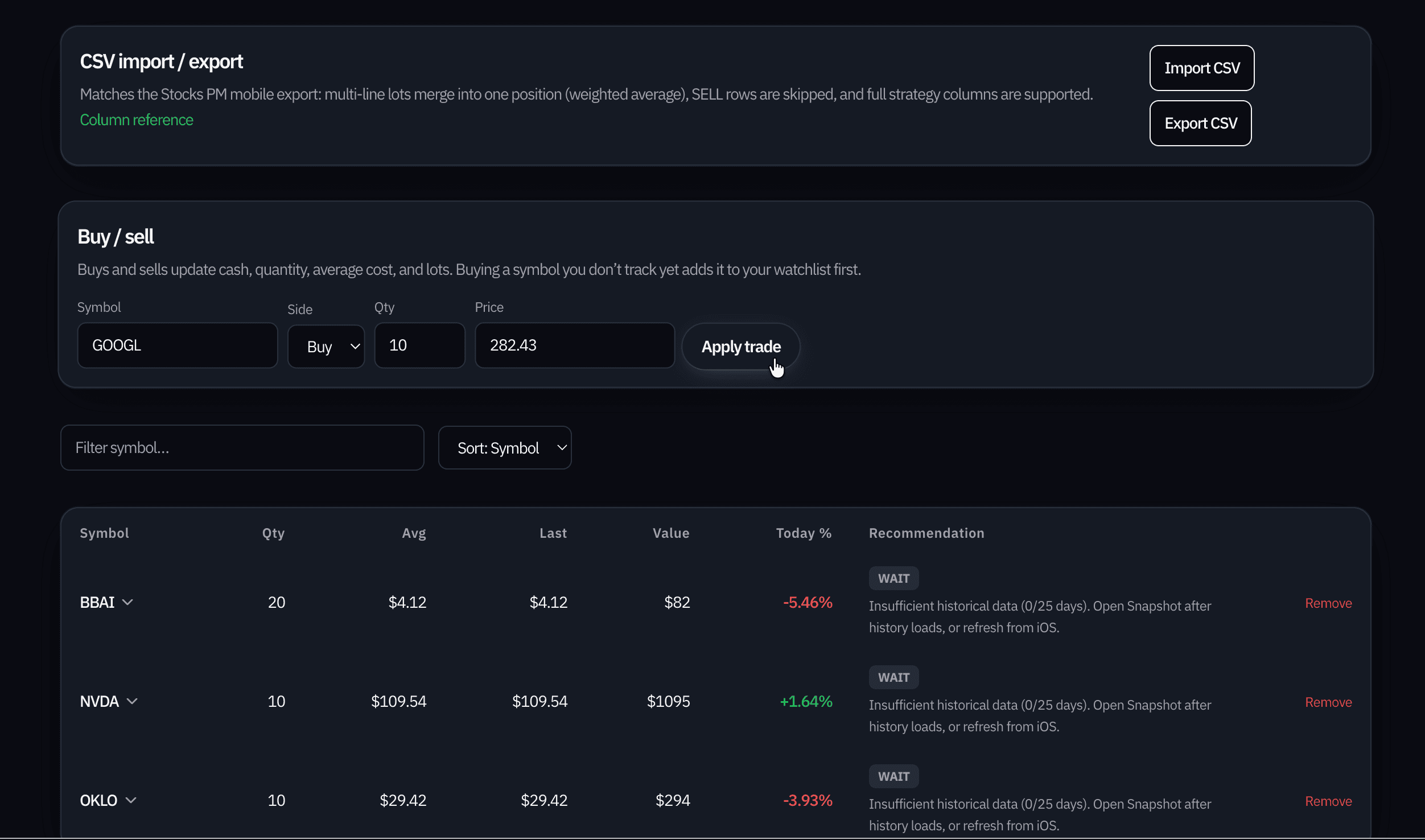Viewport: 1425px width, 840px height.
Task: Click the $1095 value cell
Action: click(668, 701)
